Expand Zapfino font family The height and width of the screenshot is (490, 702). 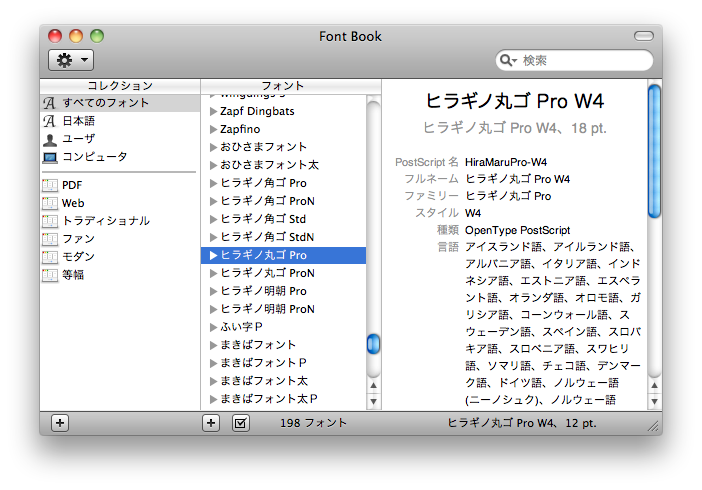[x=214, y=129]
